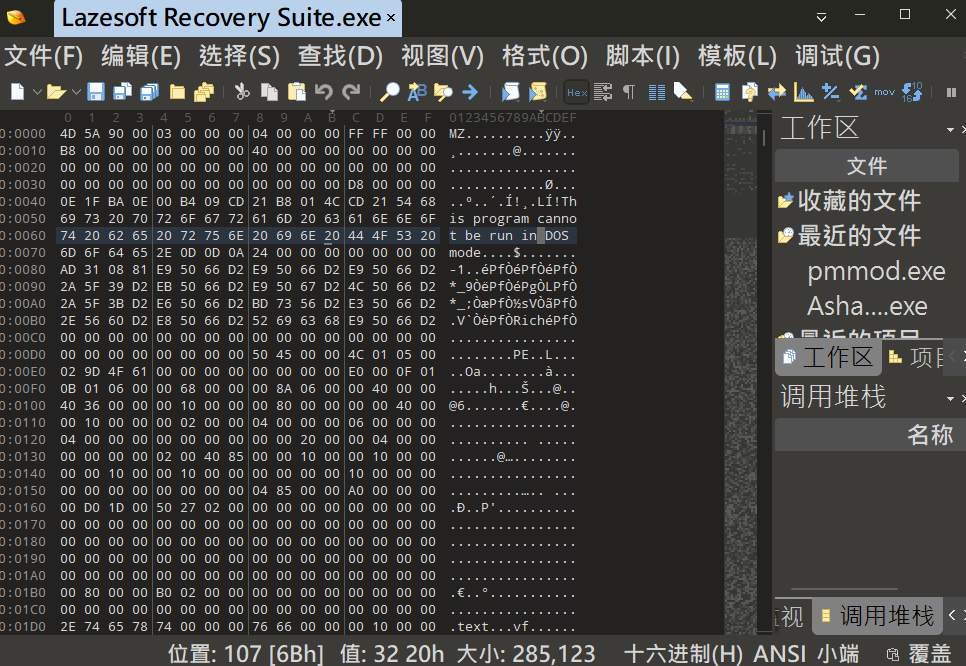
Task: Click the 文件 column header in workspace
Action: point(867,166)
